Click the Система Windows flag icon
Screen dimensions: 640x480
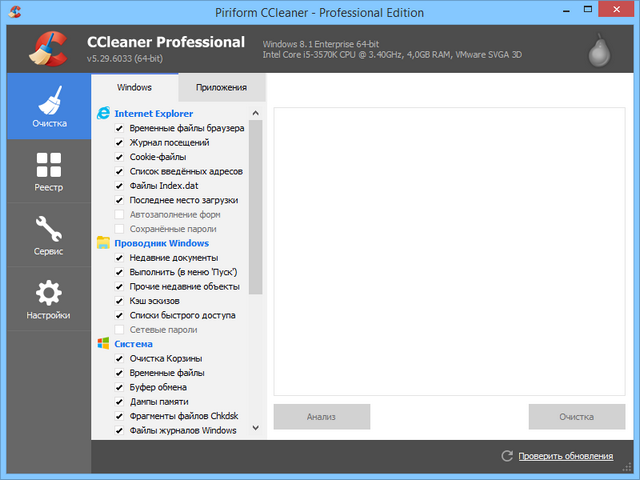tap(103, 343)
